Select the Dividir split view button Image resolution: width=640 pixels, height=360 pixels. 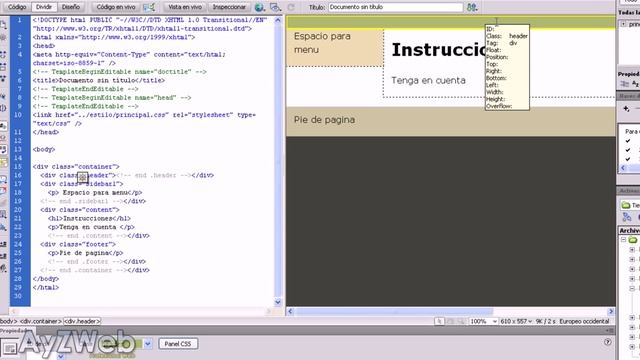tap(44, 7)
